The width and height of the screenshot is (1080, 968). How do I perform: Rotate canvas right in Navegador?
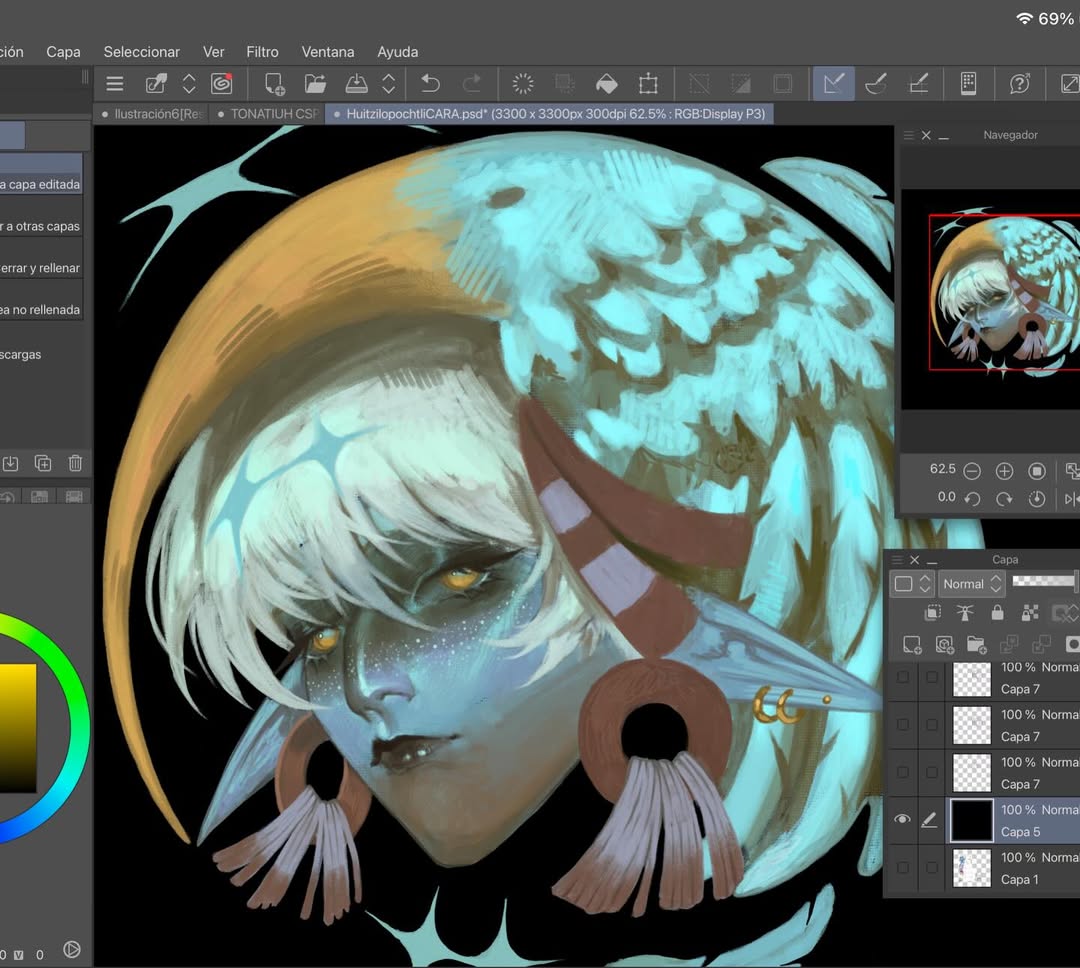[x=1004, y=499]
